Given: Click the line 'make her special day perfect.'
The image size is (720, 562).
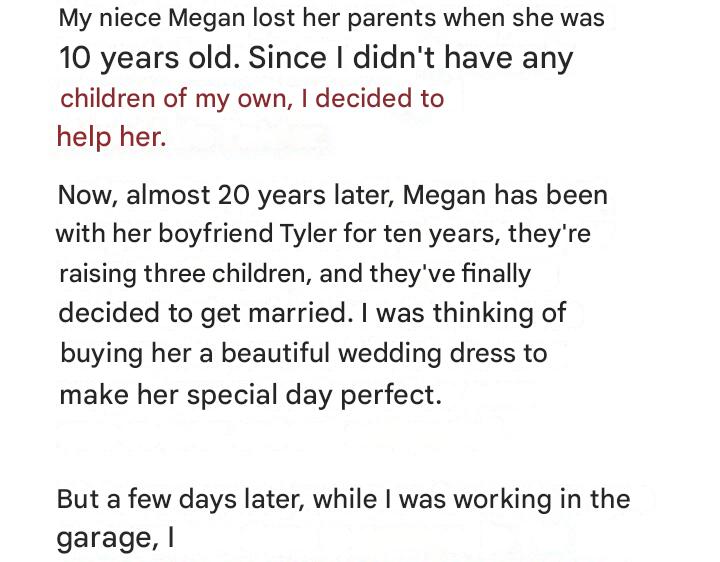Looking at the screenshot, I should click(x=251, y=395).
